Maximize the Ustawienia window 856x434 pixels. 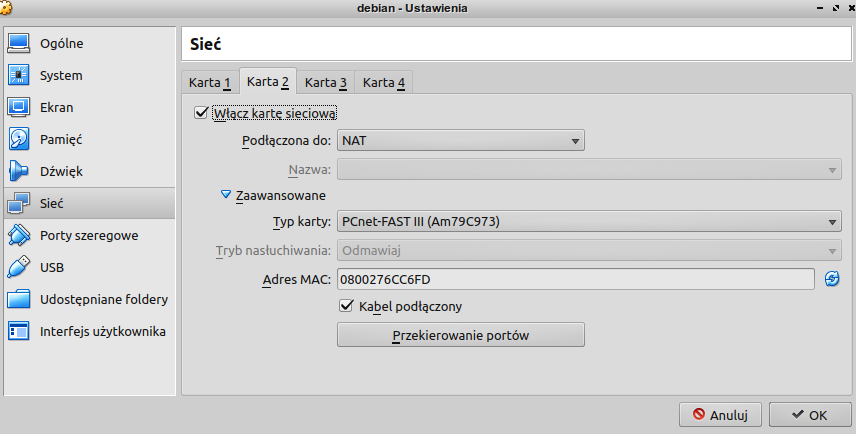coord(835,8)
